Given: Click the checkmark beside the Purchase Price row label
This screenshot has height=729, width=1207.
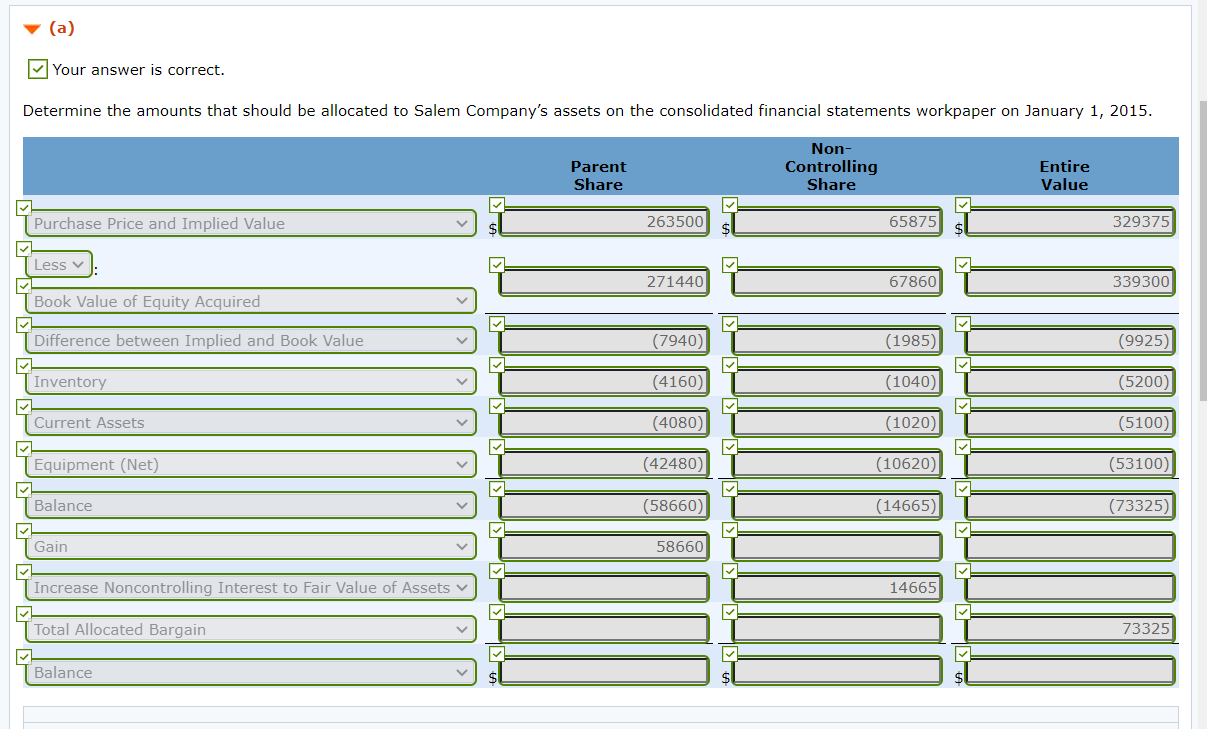Looking at the screenshot, I should coord(22,207).
